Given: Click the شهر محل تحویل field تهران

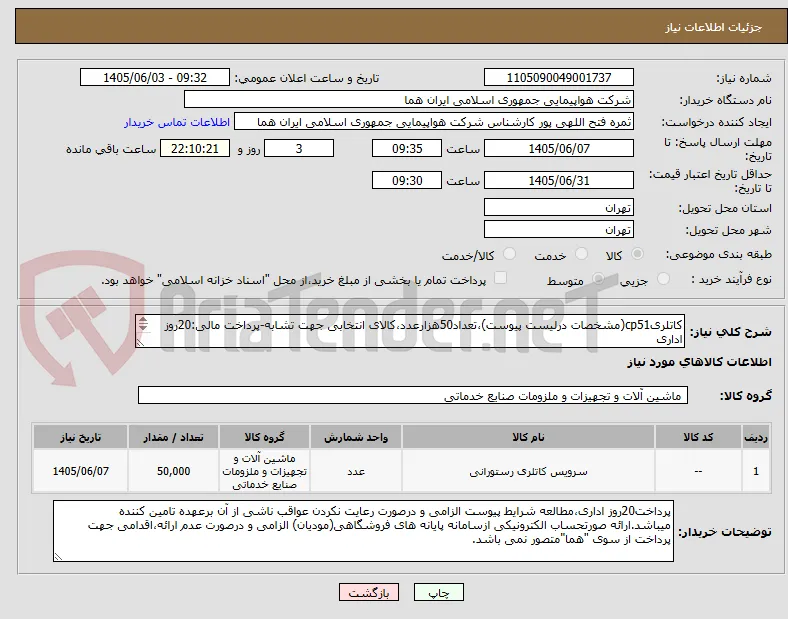Looking at the screenshot, I should (558, 230).
